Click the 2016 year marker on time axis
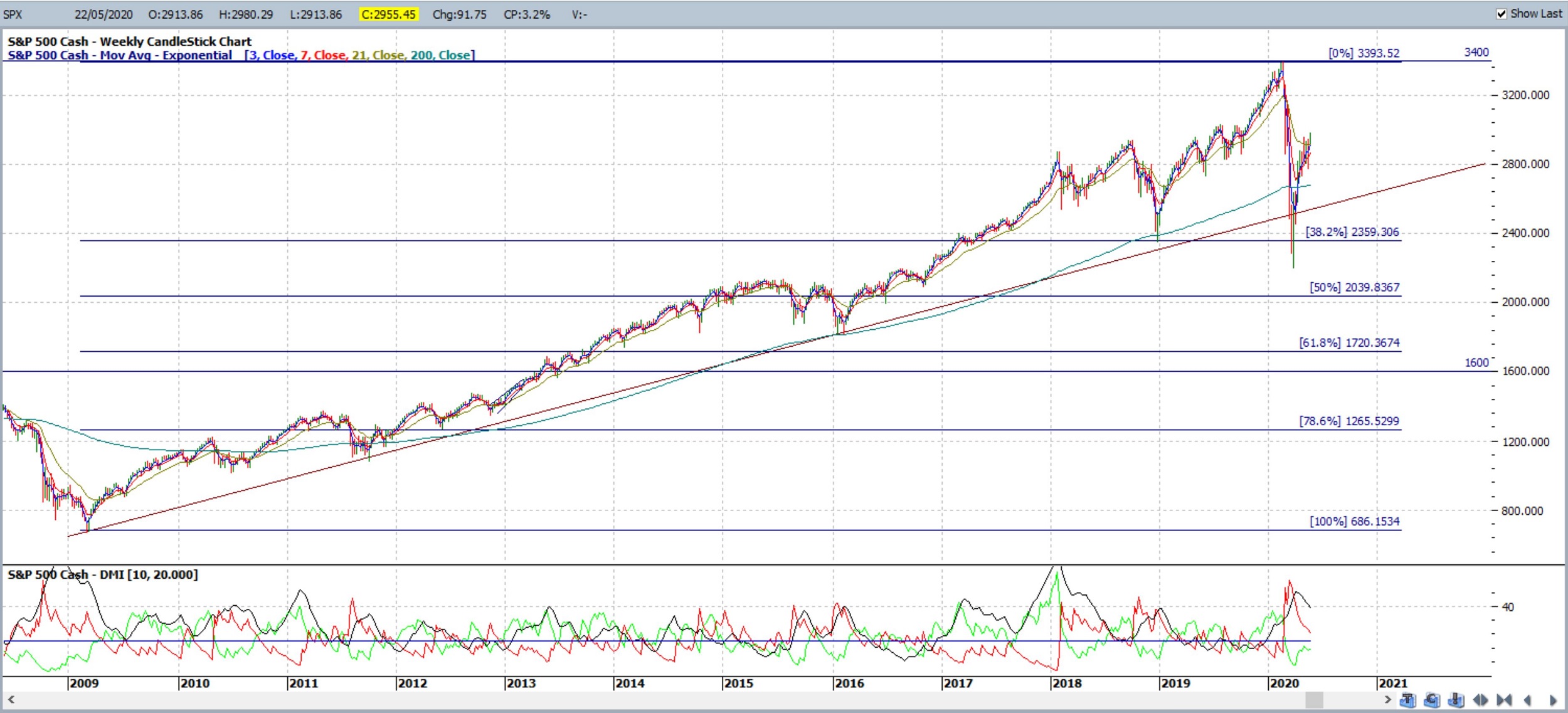1568x713 pixels. (849, 683)
